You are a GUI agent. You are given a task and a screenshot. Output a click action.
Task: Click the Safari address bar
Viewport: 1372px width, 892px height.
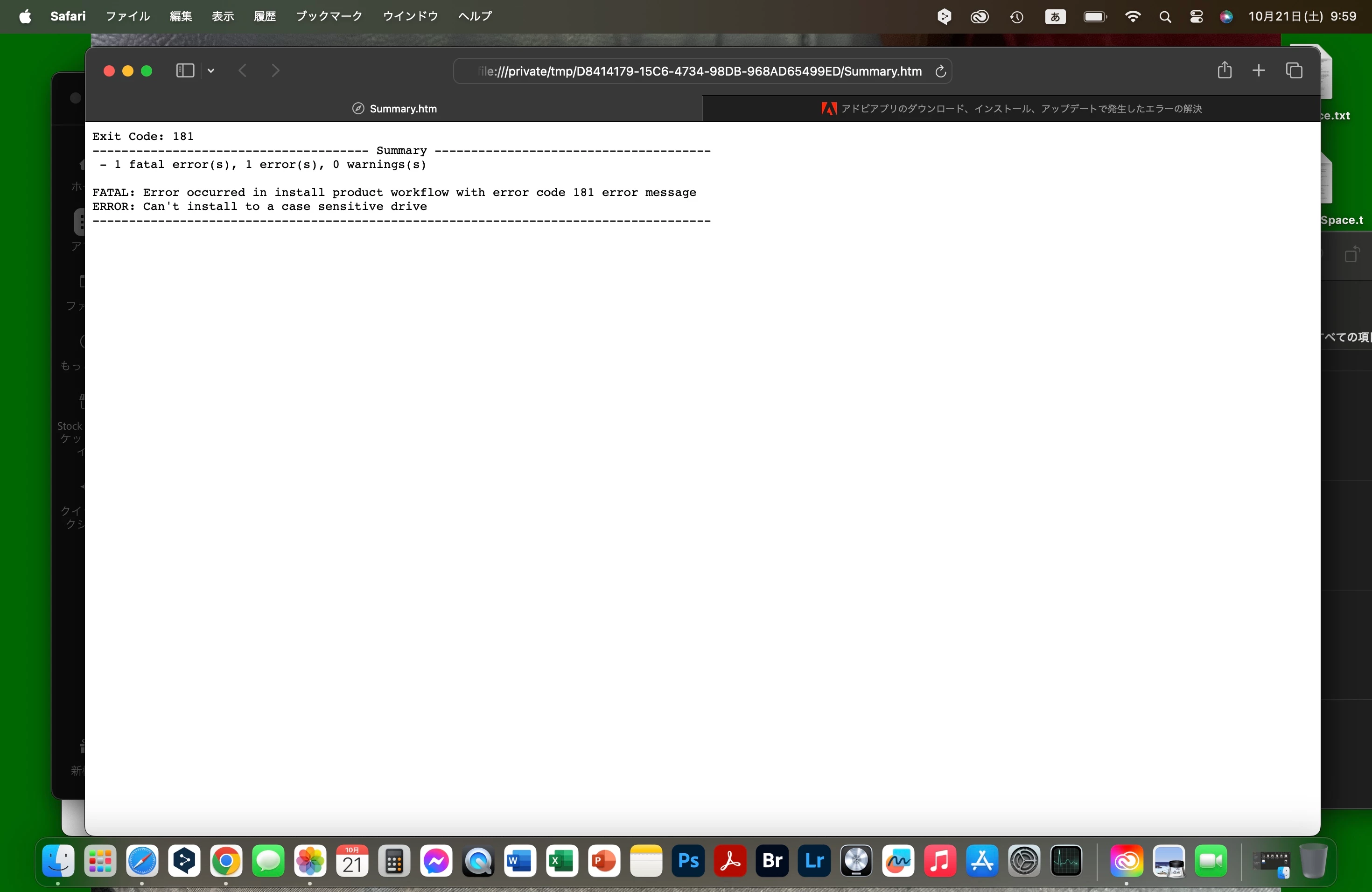[700, 71]
